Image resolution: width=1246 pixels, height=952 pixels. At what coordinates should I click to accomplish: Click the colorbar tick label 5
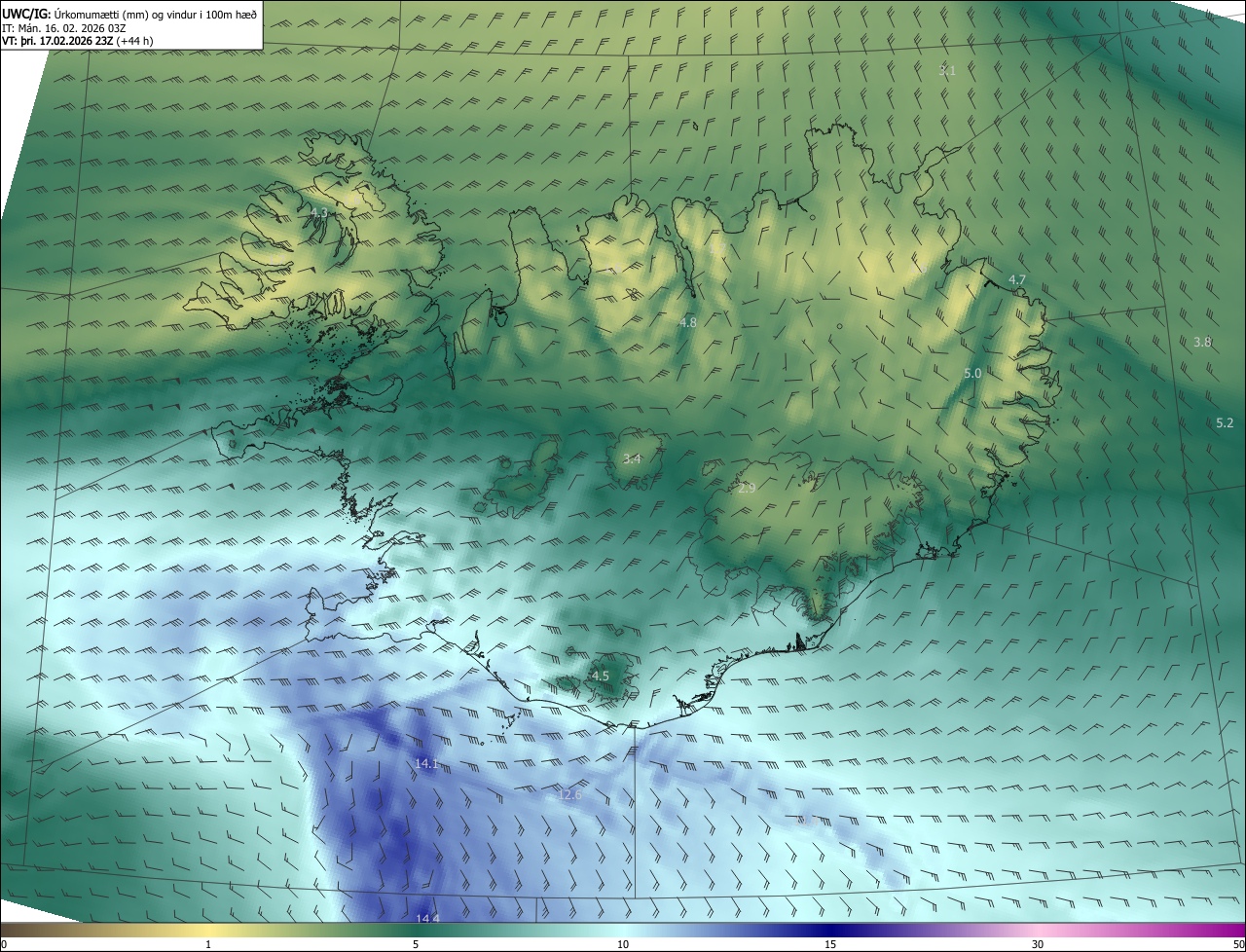tap(416, 944)
